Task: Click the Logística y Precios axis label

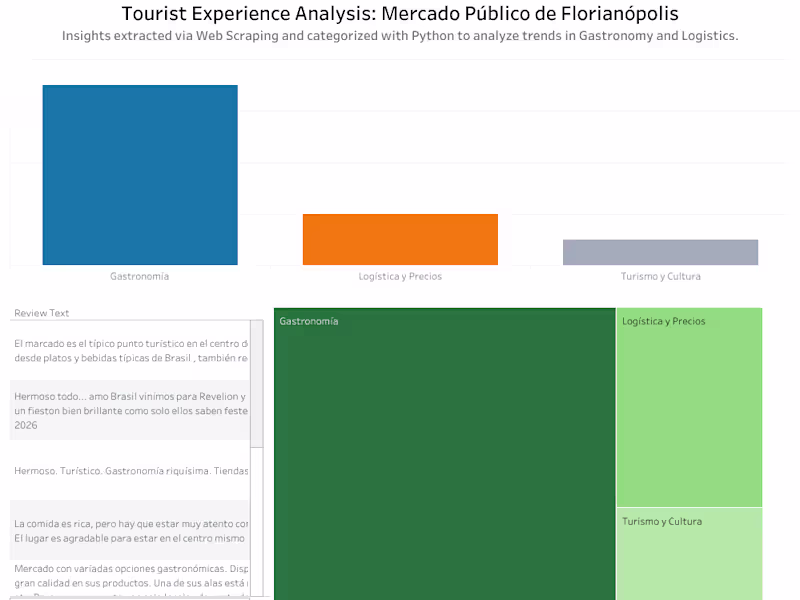Action: pyautogui.click(x=400, y=277)
